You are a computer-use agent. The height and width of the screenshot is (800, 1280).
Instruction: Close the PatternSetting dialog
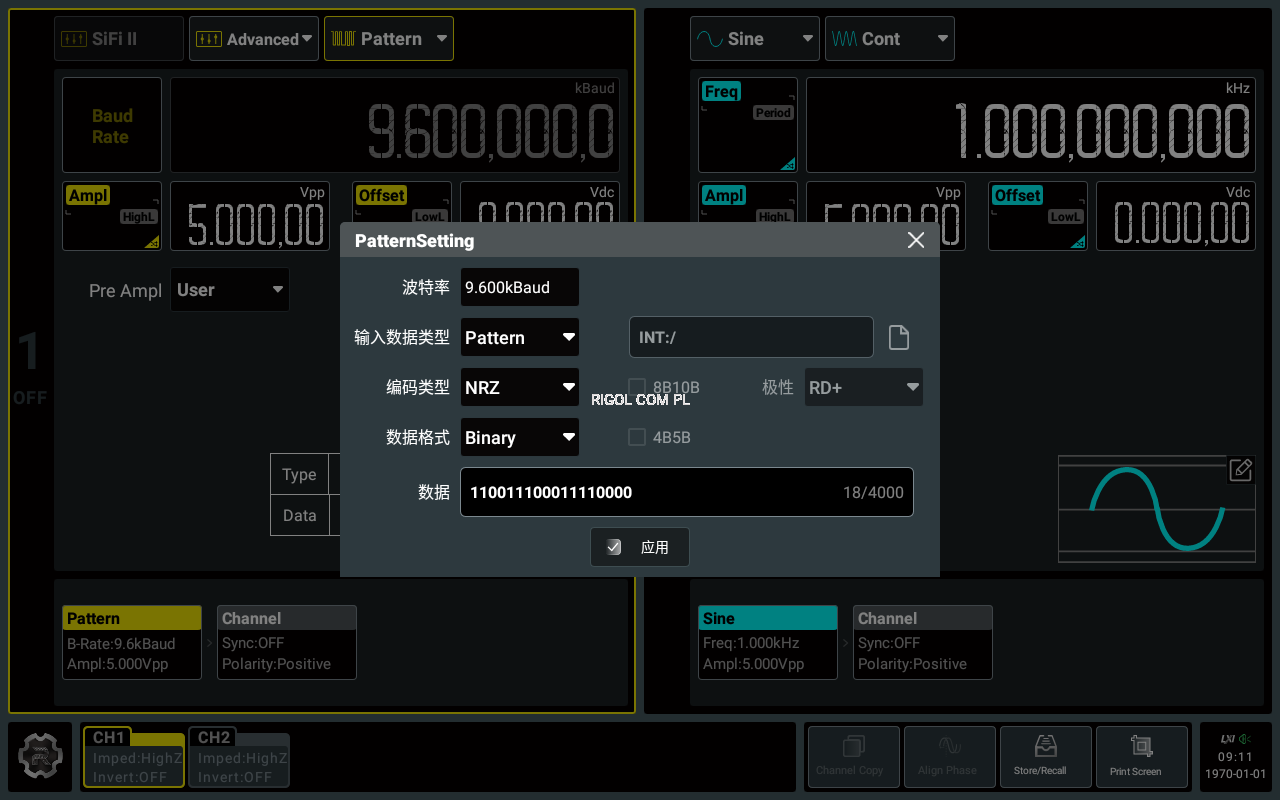click(x=915, y=241)
